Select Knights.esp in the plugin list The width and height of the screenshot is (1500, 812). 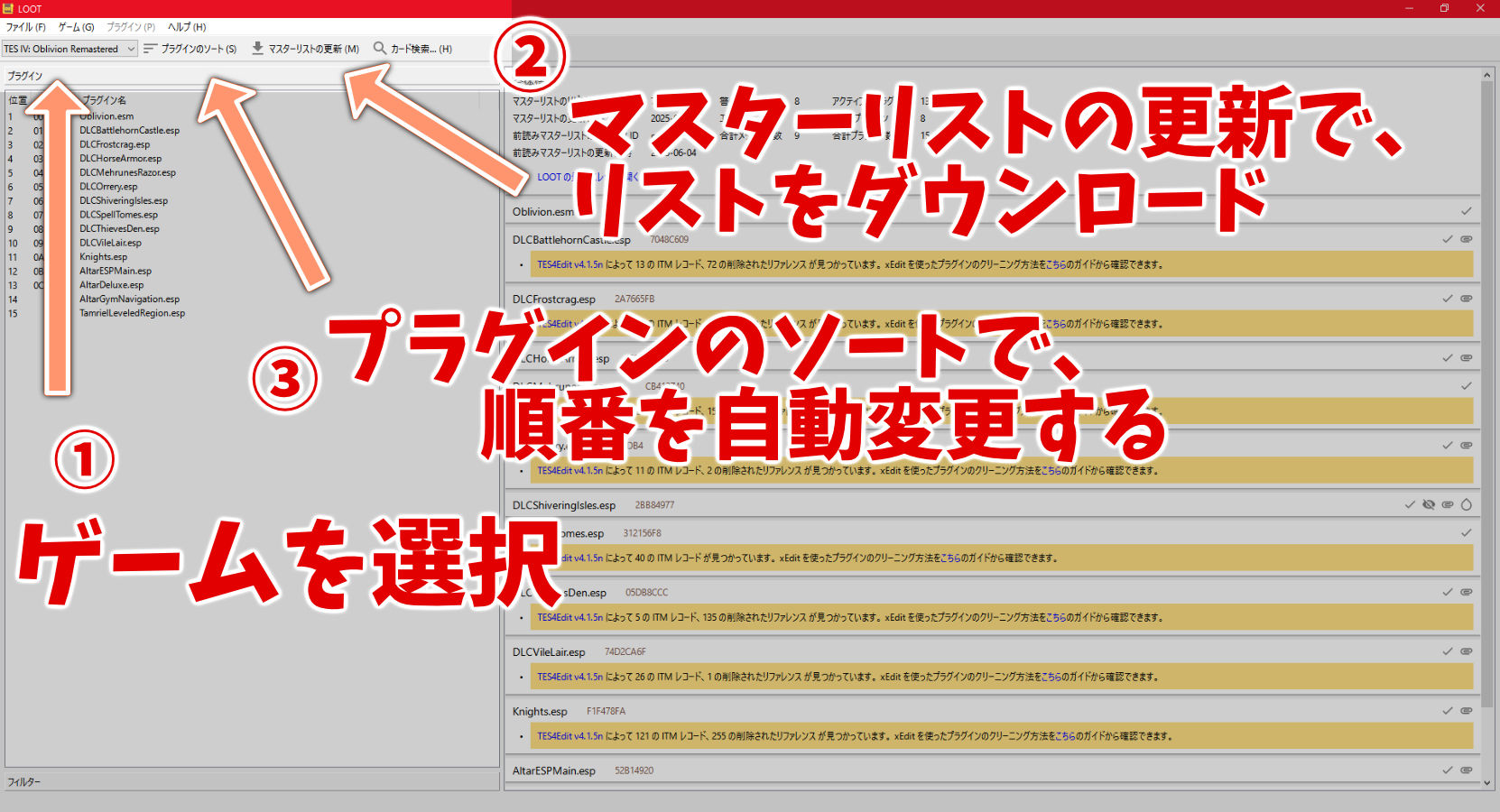[103, 257]
